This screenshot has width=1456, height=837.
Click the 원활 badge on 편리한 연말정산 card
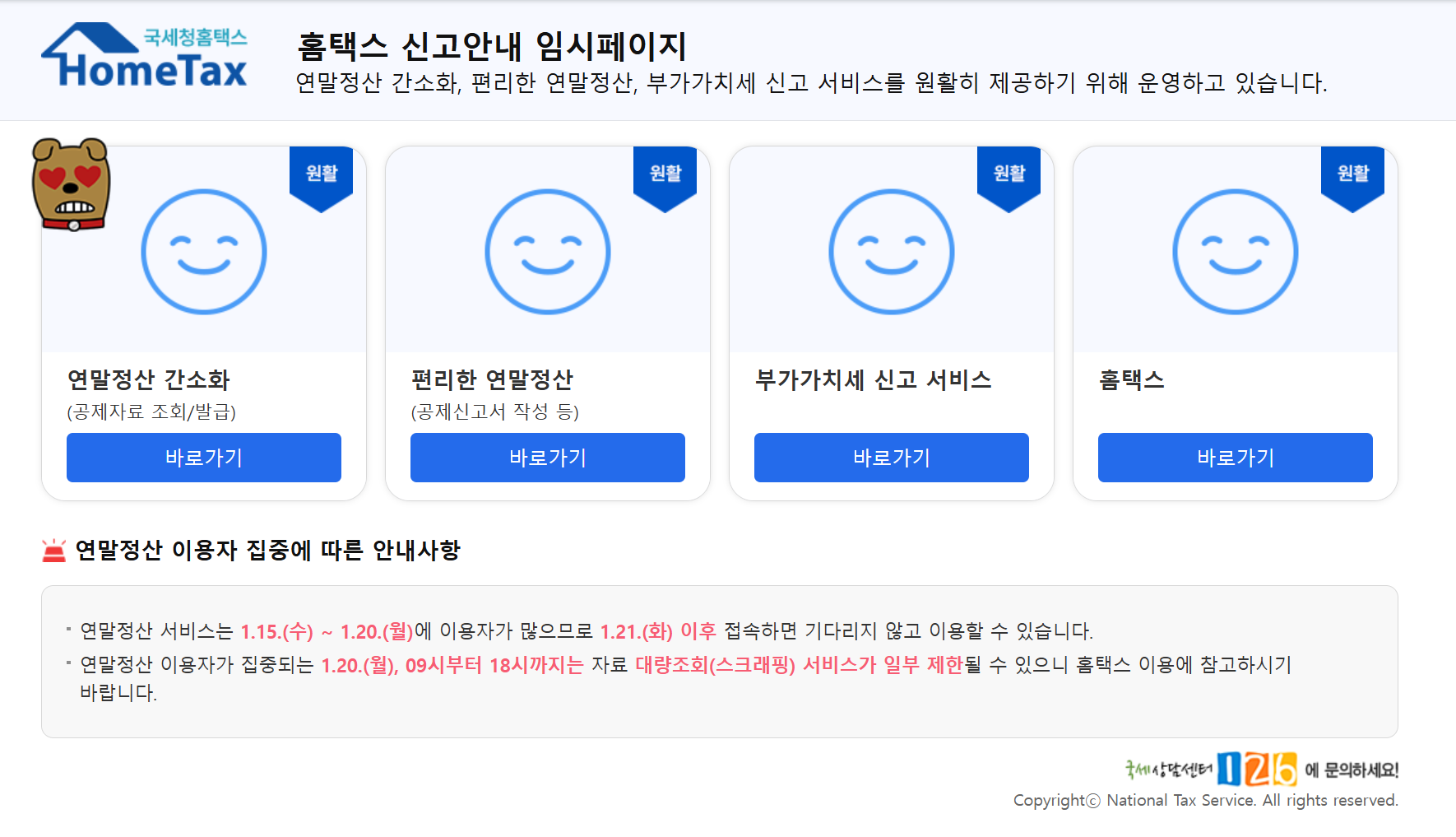point(665,179)
